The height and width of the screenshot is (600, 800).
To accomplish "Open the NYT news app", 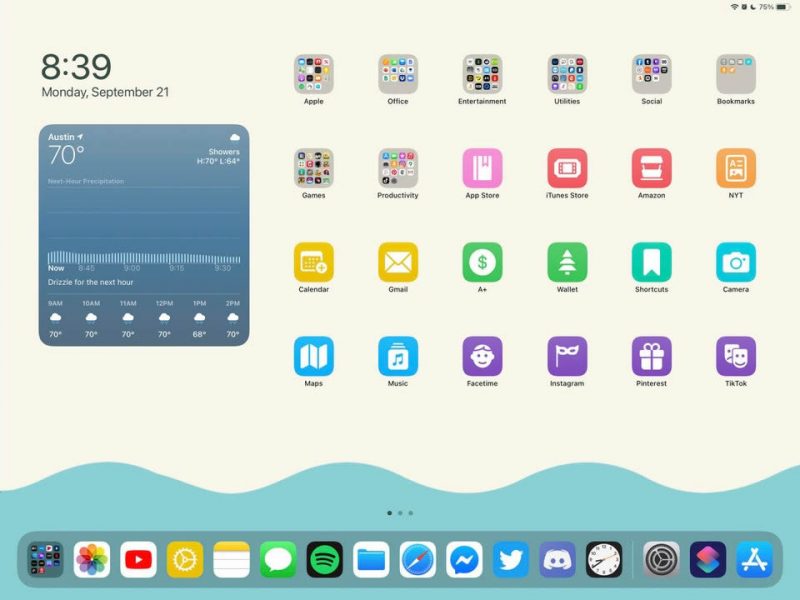I will [x=735, y=169].
